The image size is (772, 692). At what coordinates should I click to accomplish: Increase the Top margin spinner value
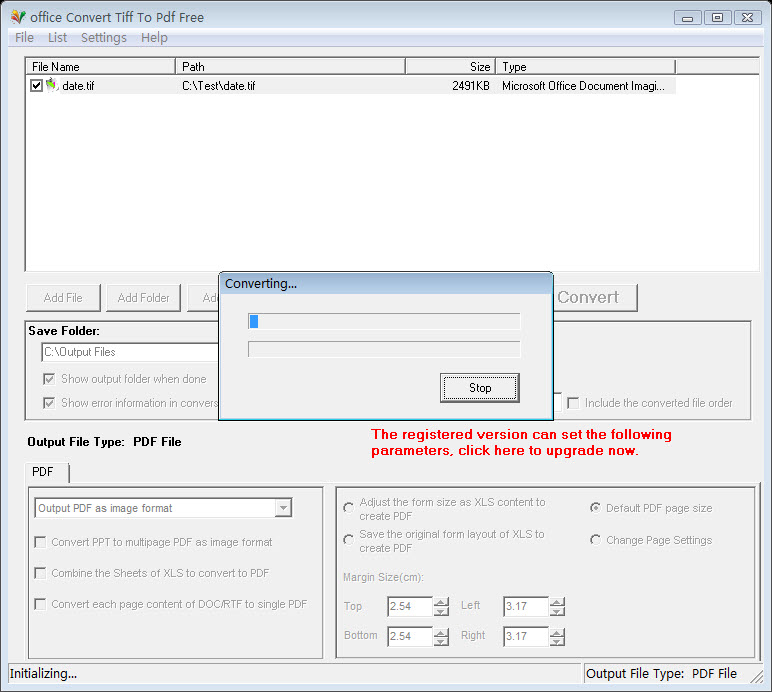(441, 602)
